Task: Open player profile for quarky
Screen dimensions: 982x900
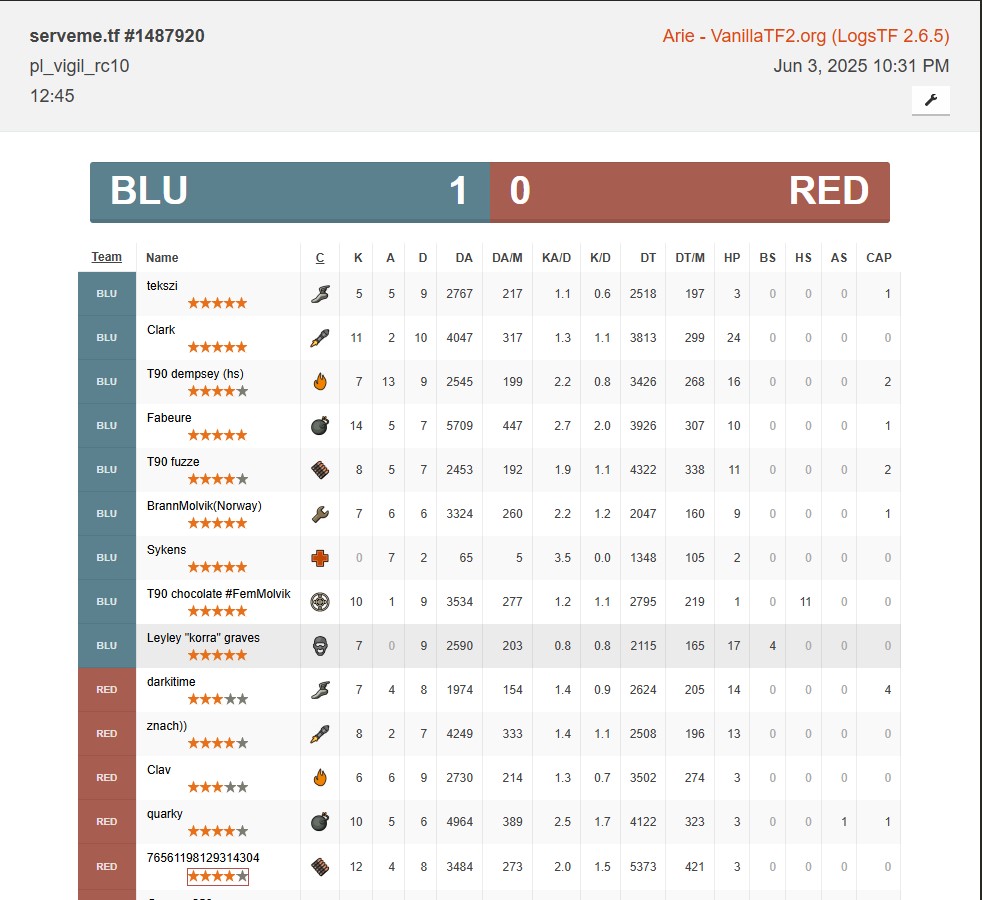Action: click(x=165, y=814)
